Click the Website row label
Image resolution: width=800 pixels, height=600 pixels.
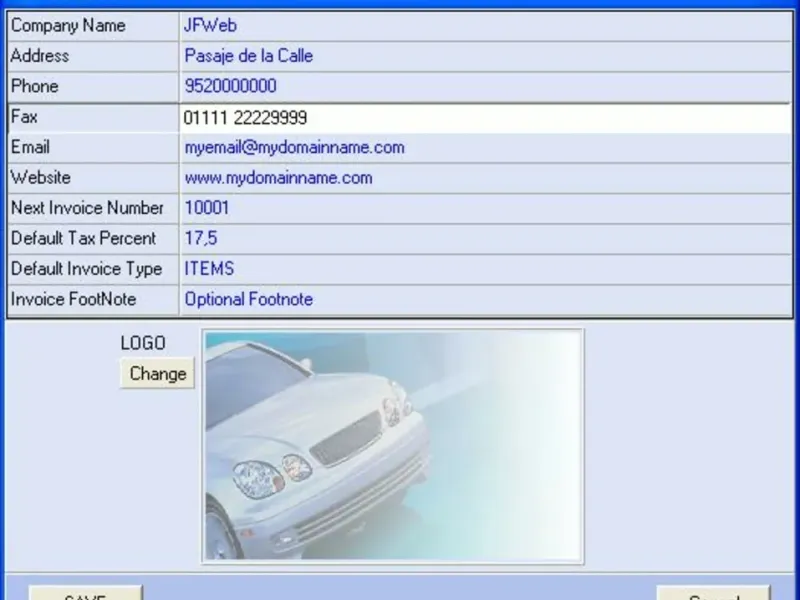point(40,178)
